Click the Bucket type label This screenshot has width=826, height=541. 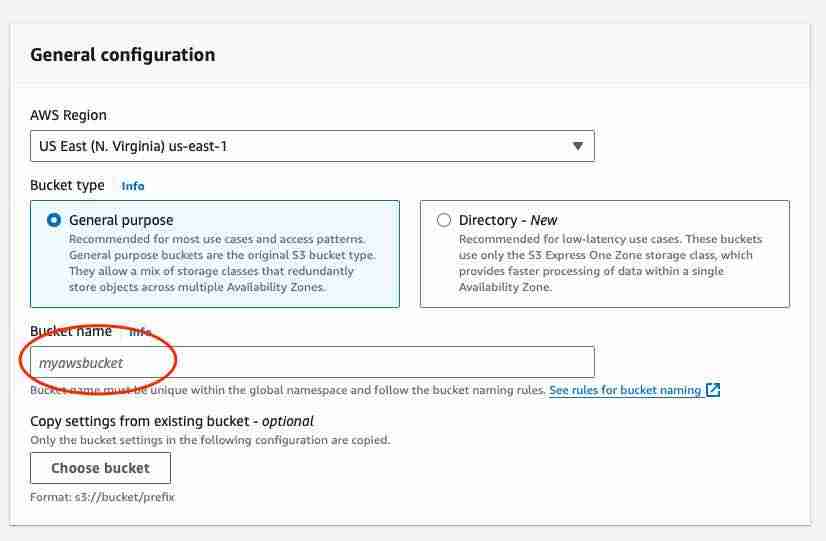pos(67,185)
